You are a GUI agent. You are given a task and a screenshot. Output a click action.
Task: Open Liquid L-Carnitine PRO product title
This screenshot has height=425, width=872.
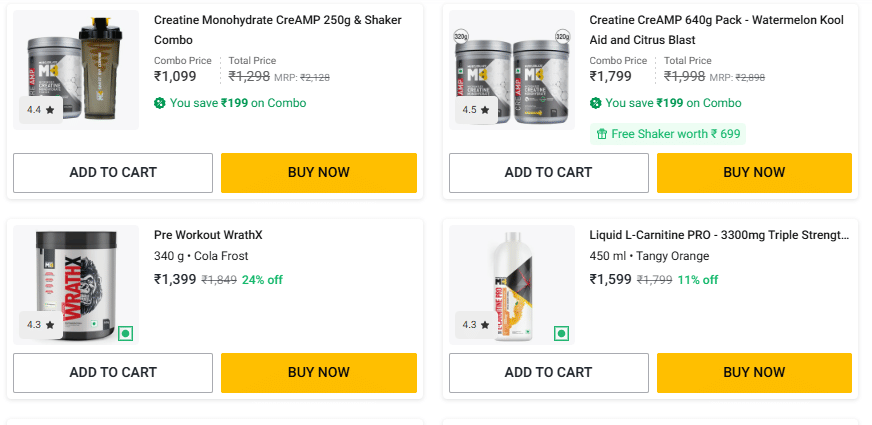(x=719, y=235)
